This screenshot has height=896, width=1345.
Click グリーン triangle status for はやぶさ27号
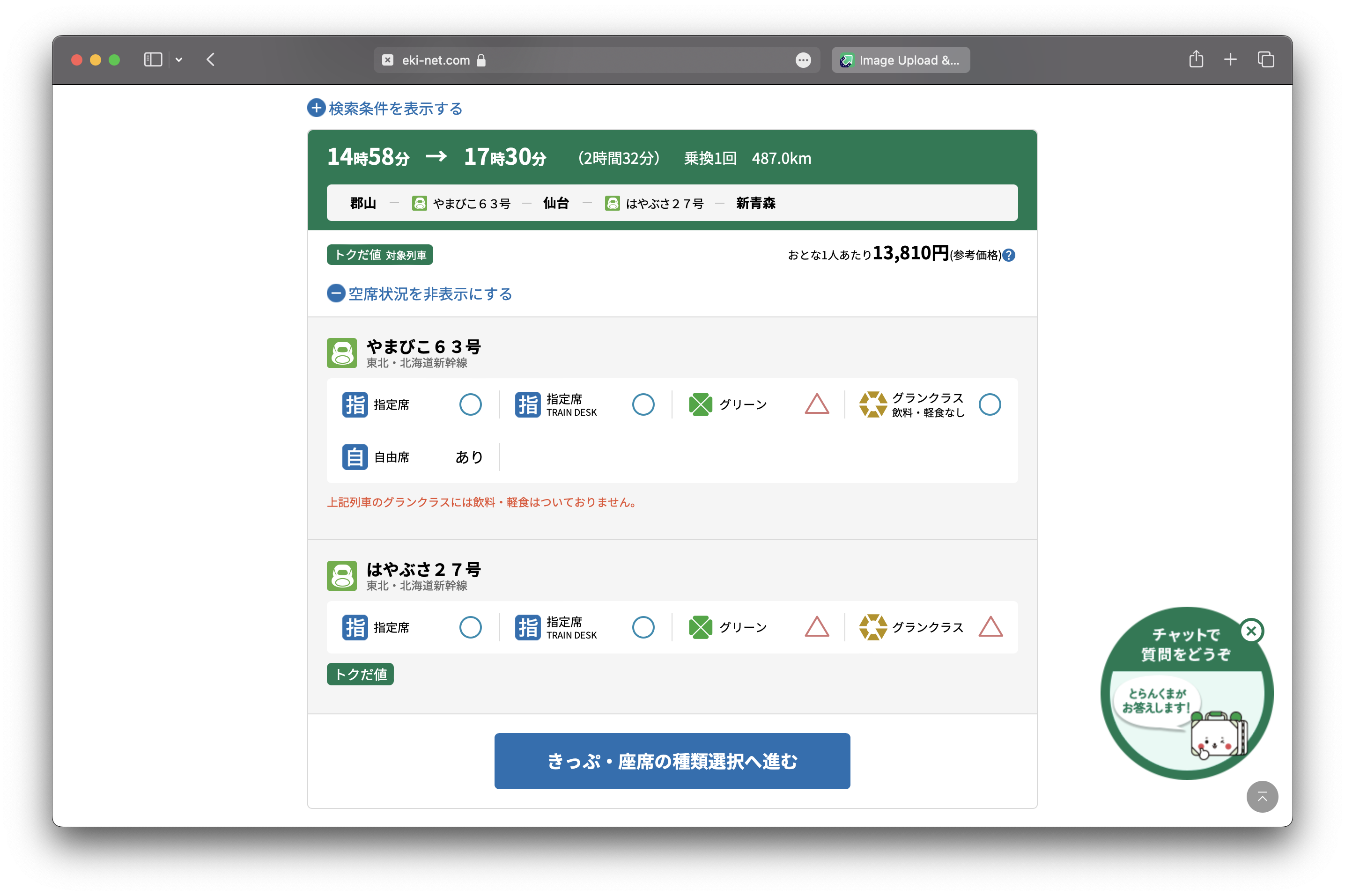click(817, 627)
